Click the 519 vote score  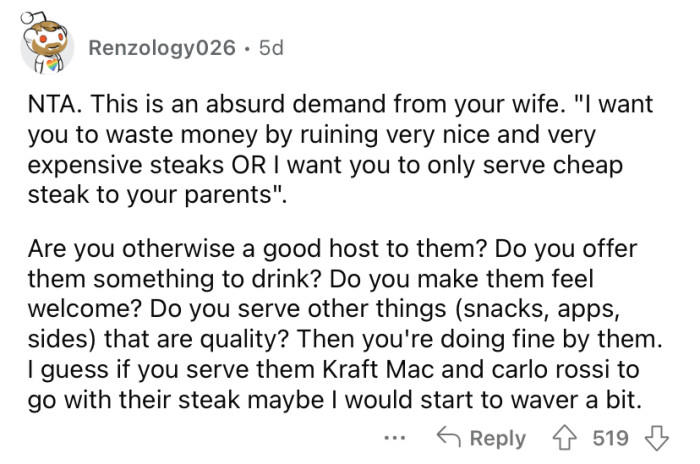click(610, 438)
